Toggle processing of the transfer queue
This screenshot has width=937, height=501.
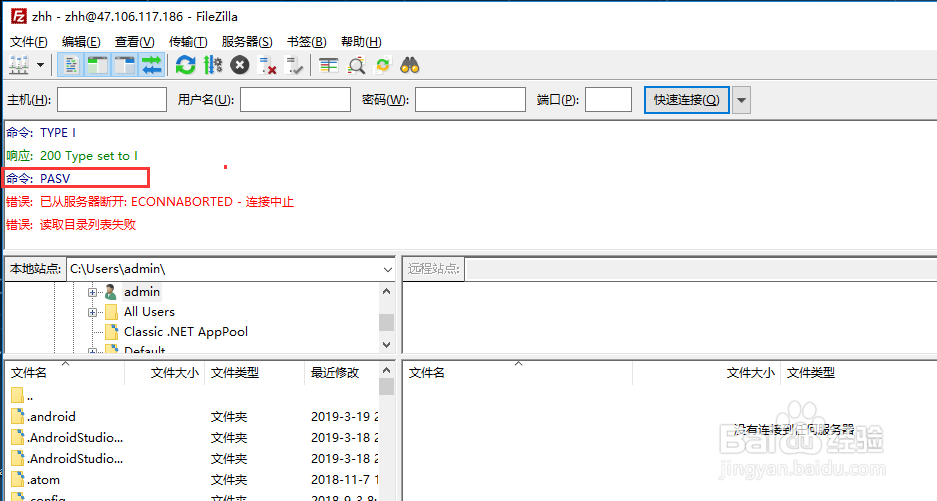click(212, 65)
